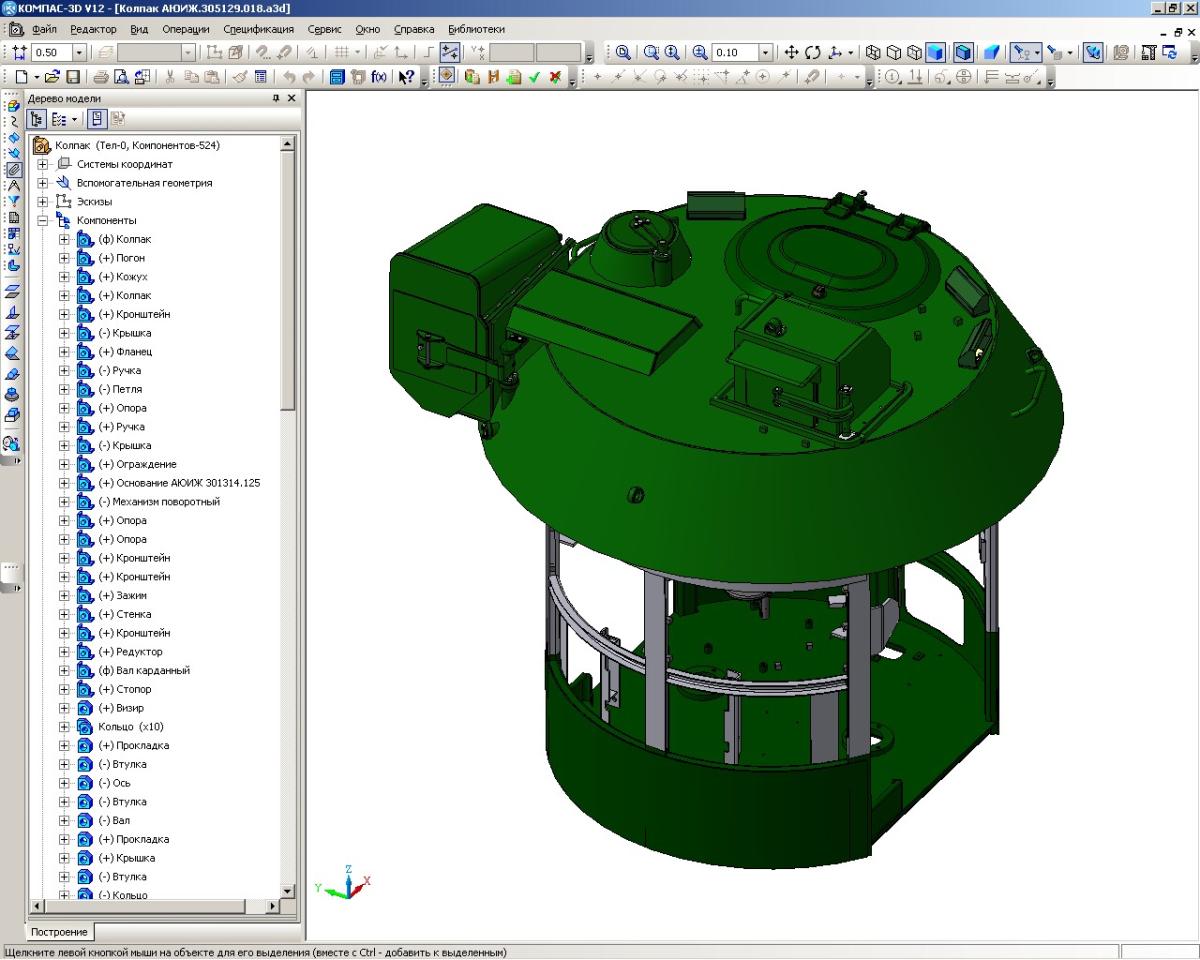Screen dimensions: 1200x960
Task: Click the green checkmark icon
Action: point(534,77)
